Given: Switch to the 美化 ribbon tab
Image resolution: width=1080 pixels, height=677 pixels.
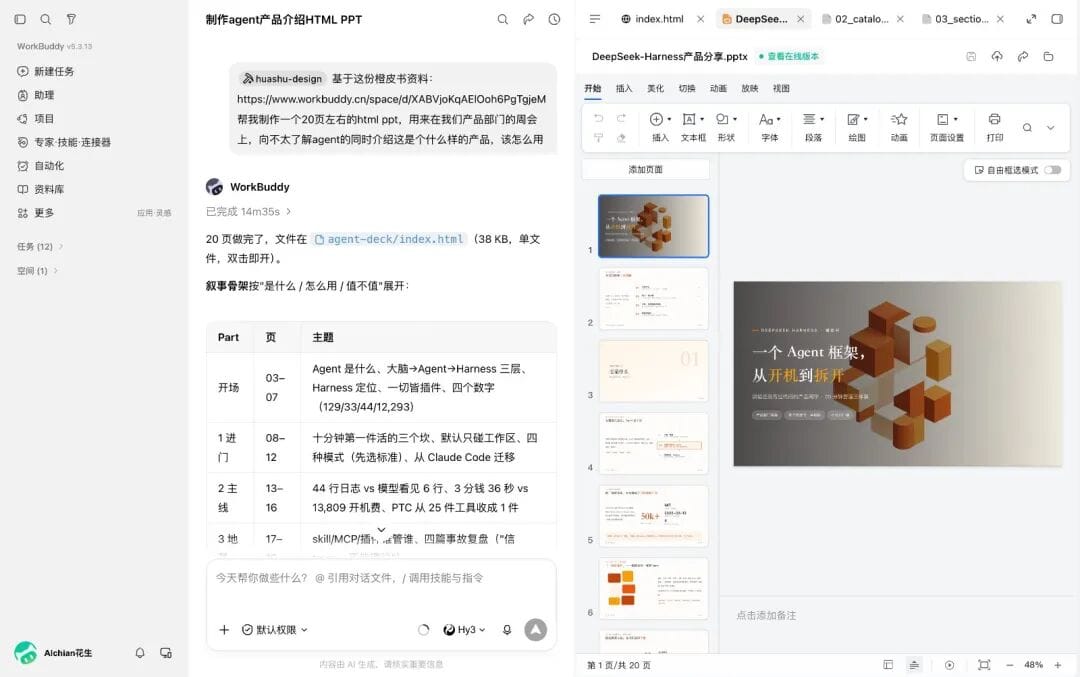Looking at the screenshot, I should 655,88.
